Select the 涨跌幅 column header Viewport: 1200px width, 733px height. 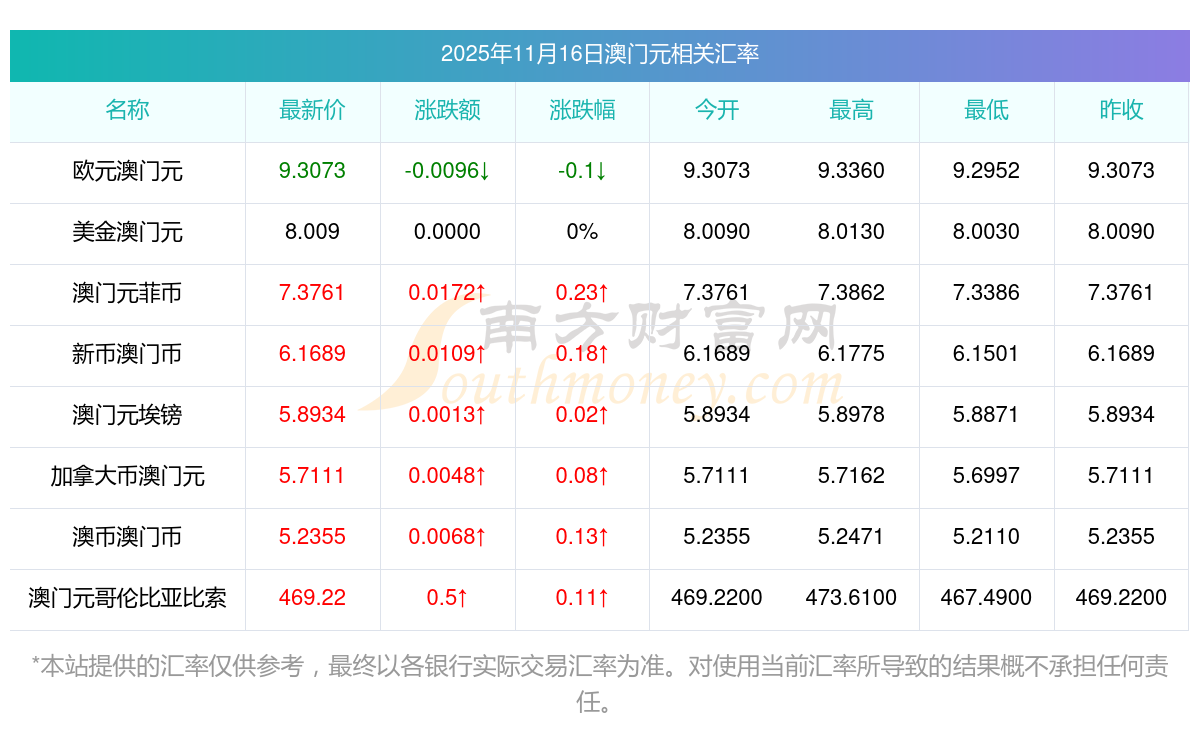582,110
